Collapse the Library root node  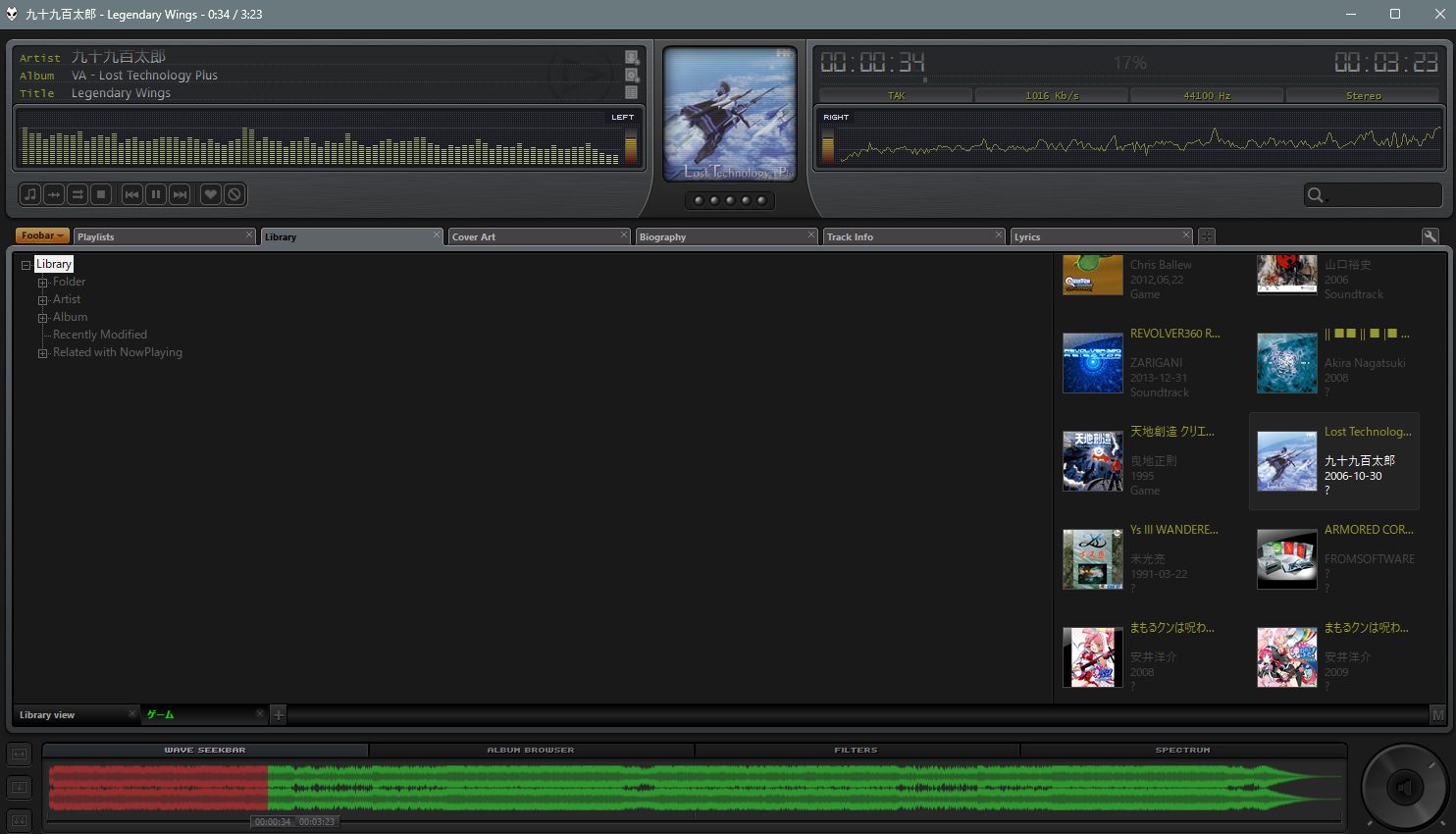26,265
